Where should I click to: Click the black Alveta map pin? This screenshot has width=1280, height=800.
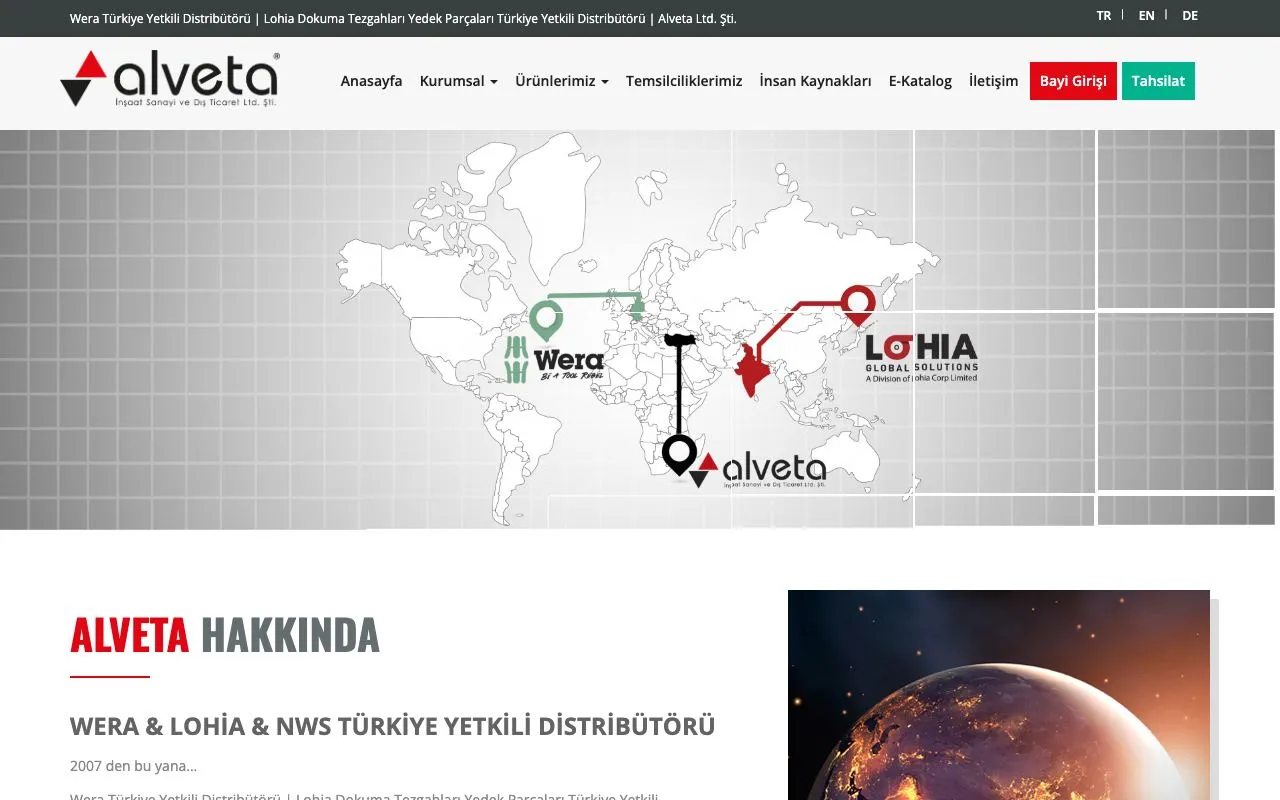[x=679, y=455]
